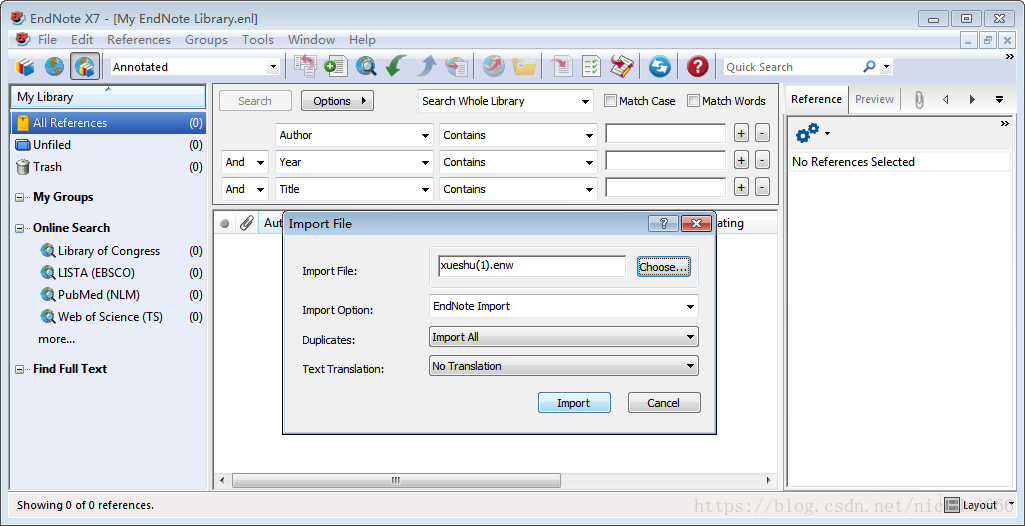1025x526 pixels.
Task: Select Integrated Library & Online Search Mode icon
Action: coord(85,67)
